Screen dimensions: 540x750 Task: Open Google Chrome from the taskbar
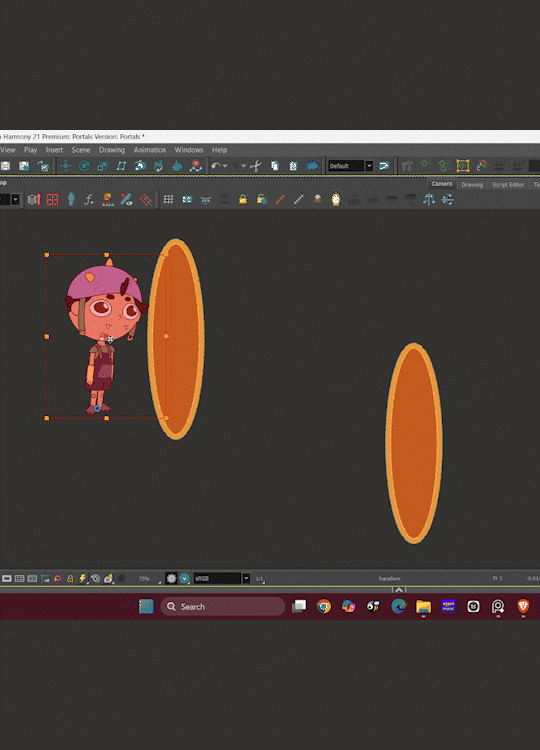coord(324,607)
